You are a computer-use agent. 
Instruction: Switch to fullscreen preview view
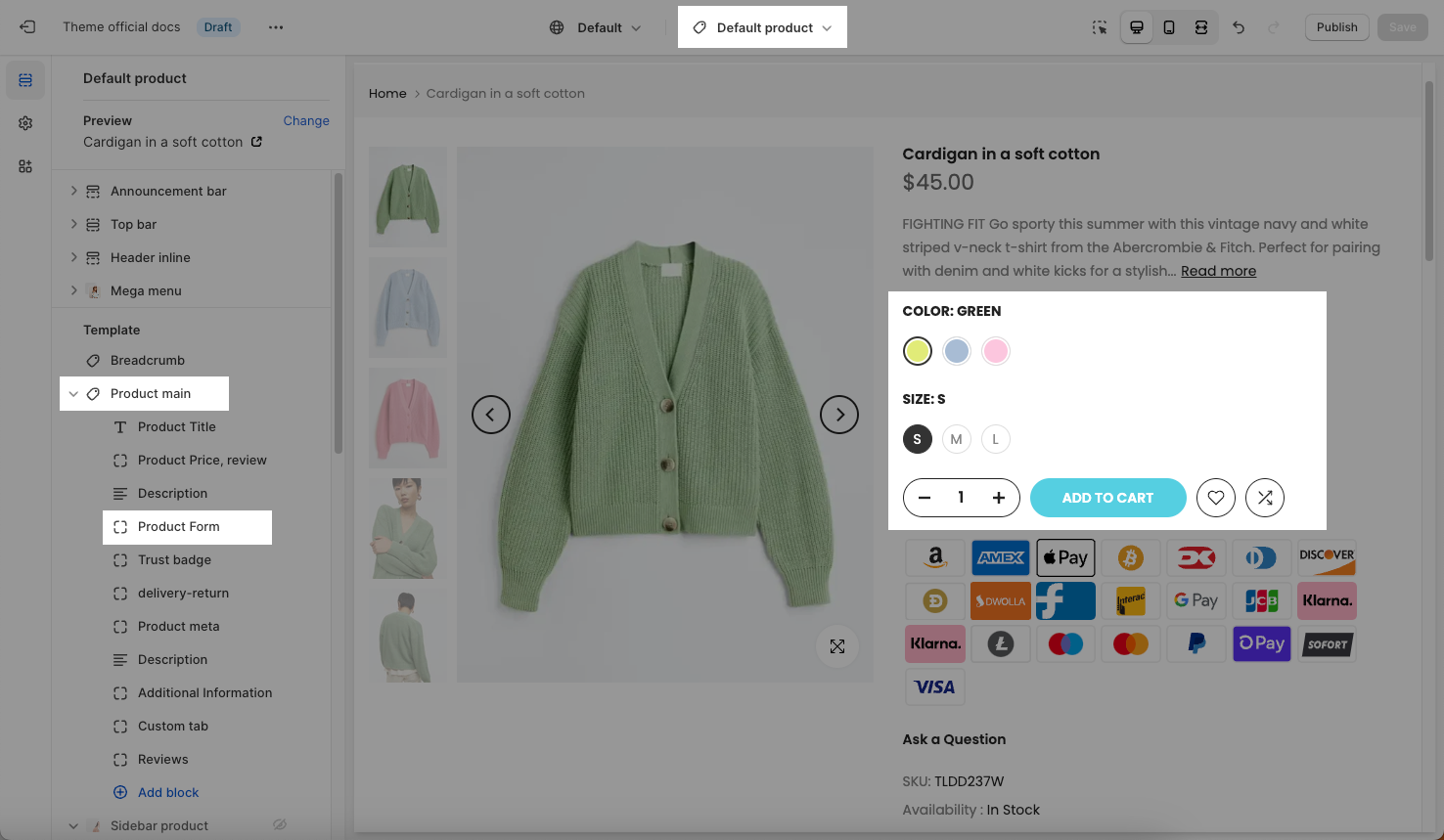(x=1201, y=27)
